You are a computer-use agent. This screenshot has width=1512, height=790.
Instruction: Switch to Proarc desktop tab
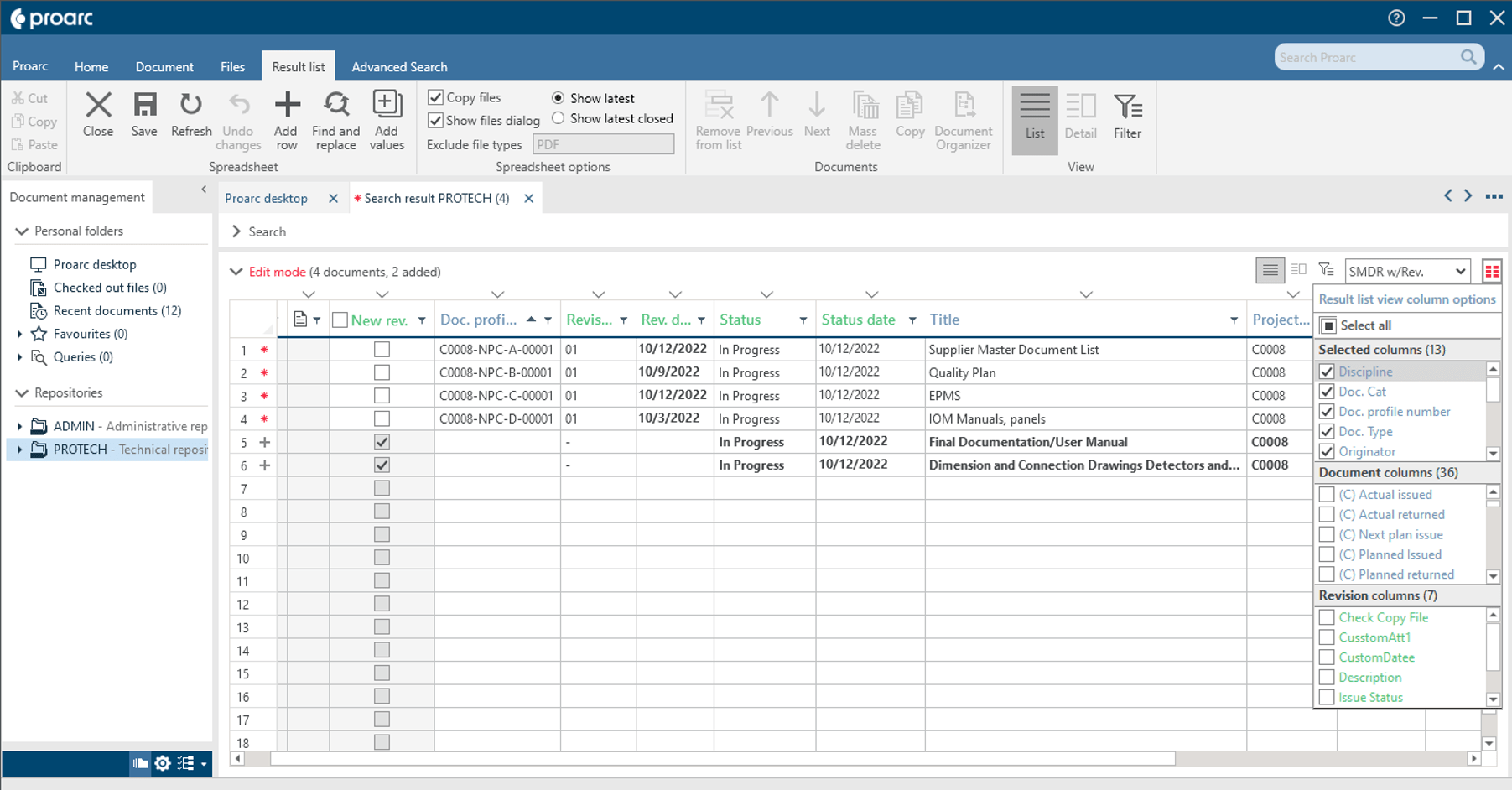[x=266, y=198]
